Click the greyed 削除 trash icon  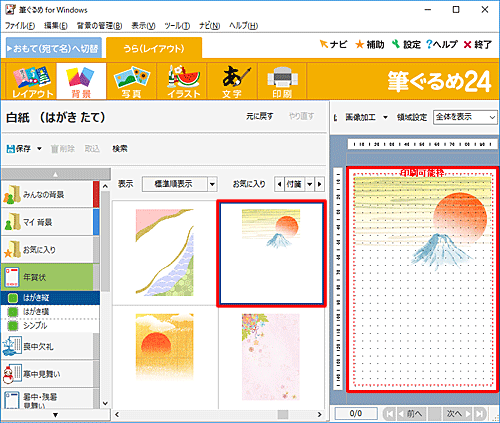coord(62,148)
